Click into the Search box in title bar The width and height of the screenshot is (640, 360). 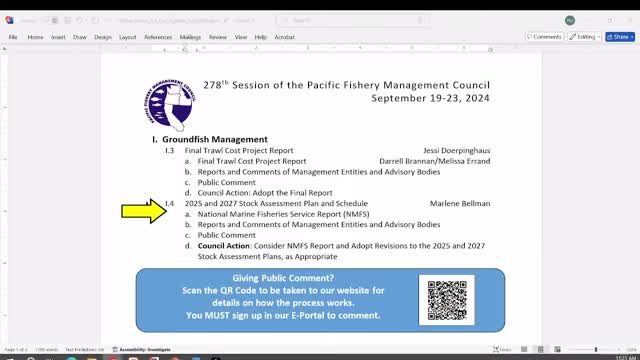point(352,20)
